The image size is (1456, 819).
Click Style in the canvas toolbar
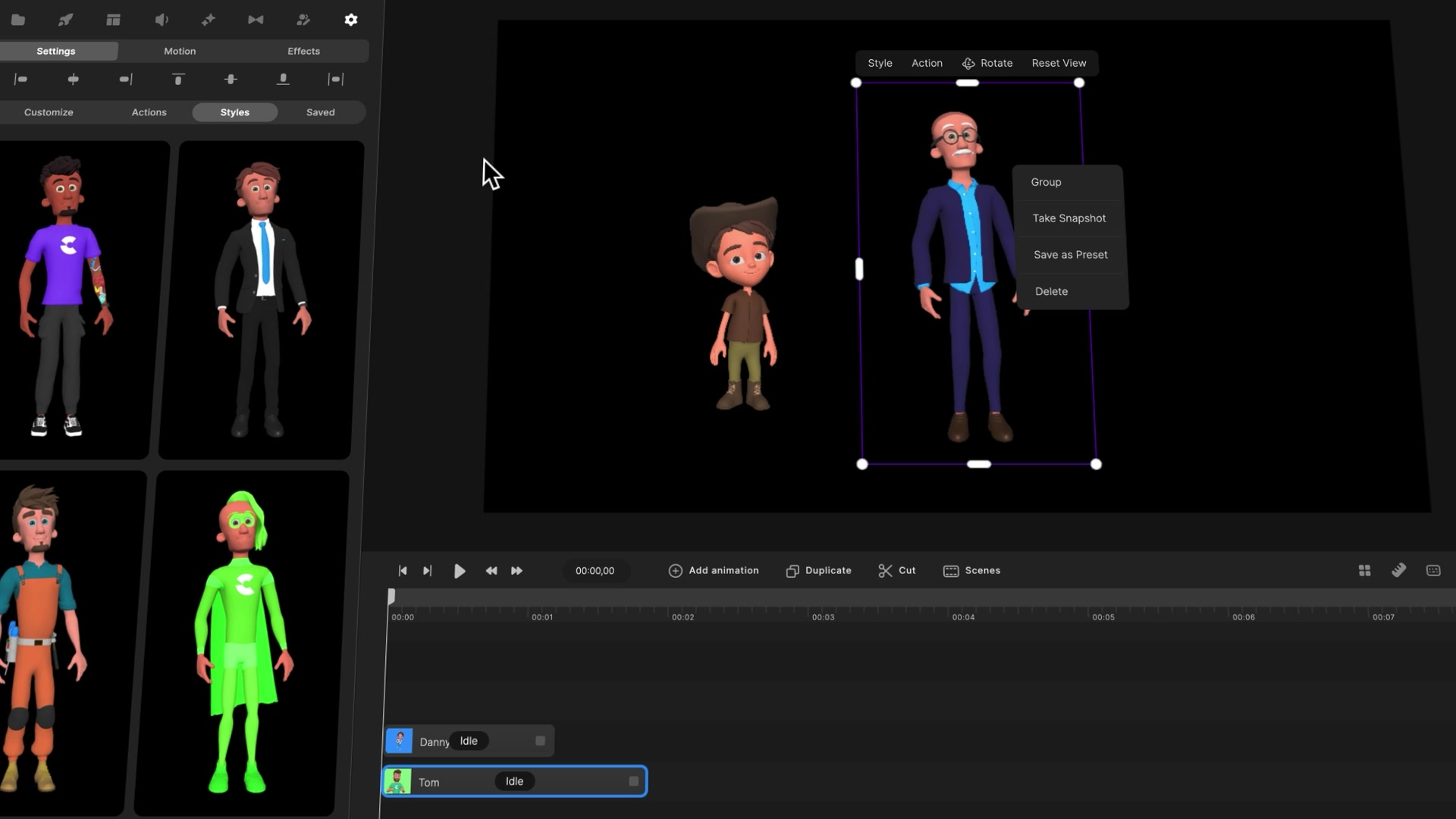(x=880, y=63)
